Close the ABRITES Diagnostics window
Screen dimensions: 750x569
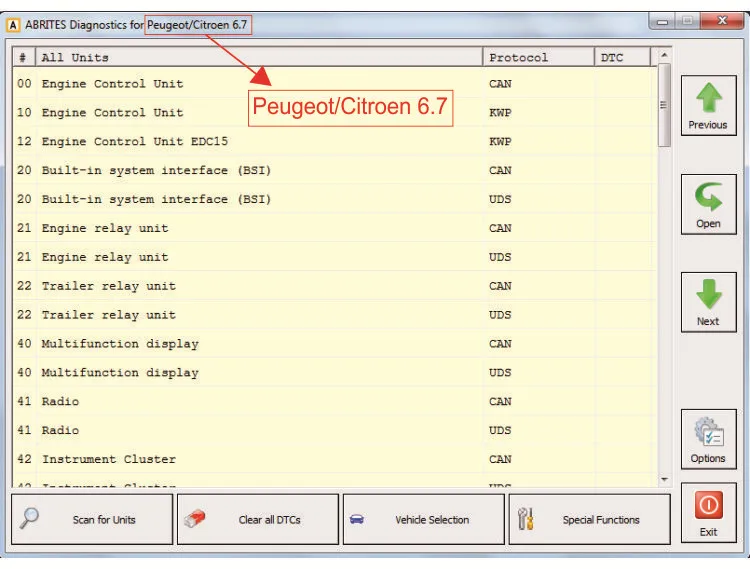[722, 21]
